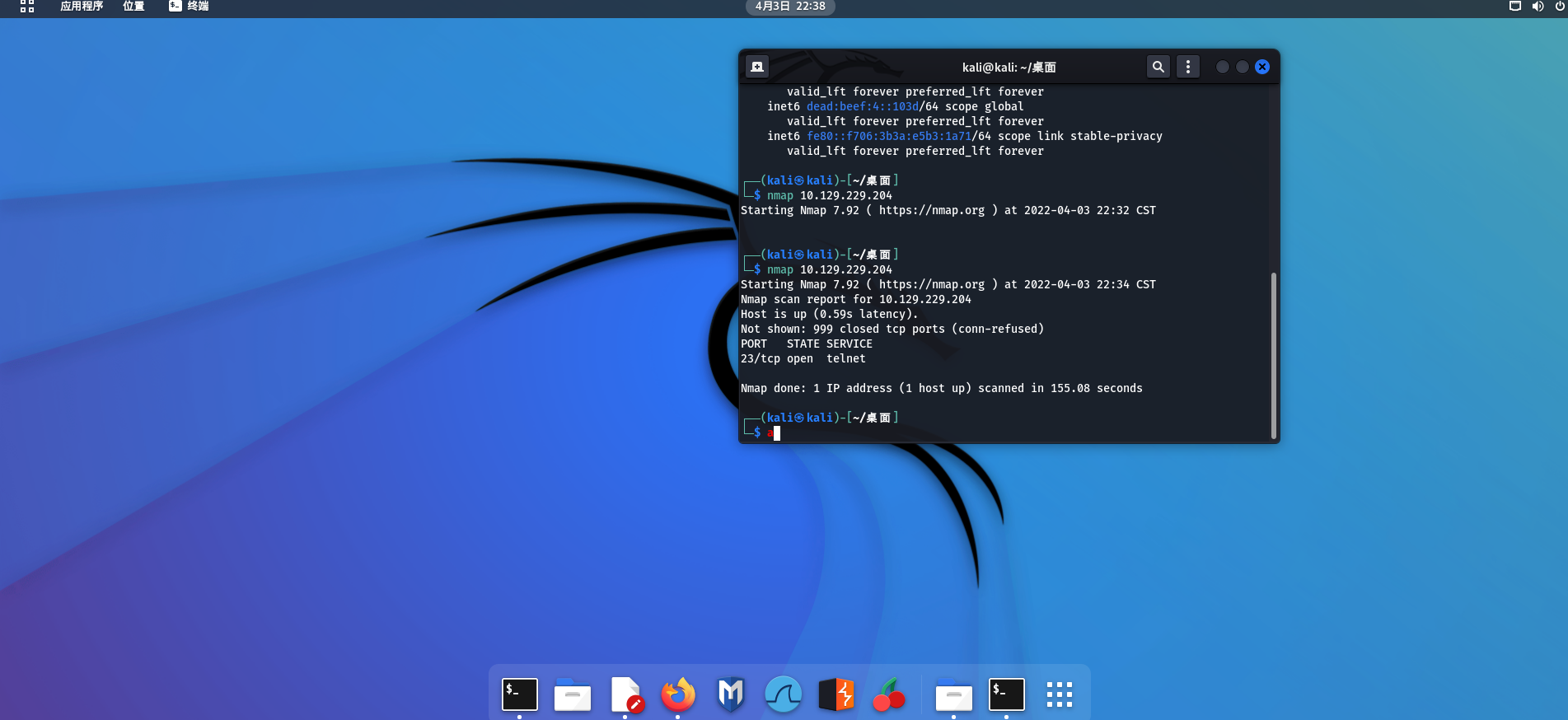Open the terminal search tool
1568x720 pixels.
point(1158,67)
